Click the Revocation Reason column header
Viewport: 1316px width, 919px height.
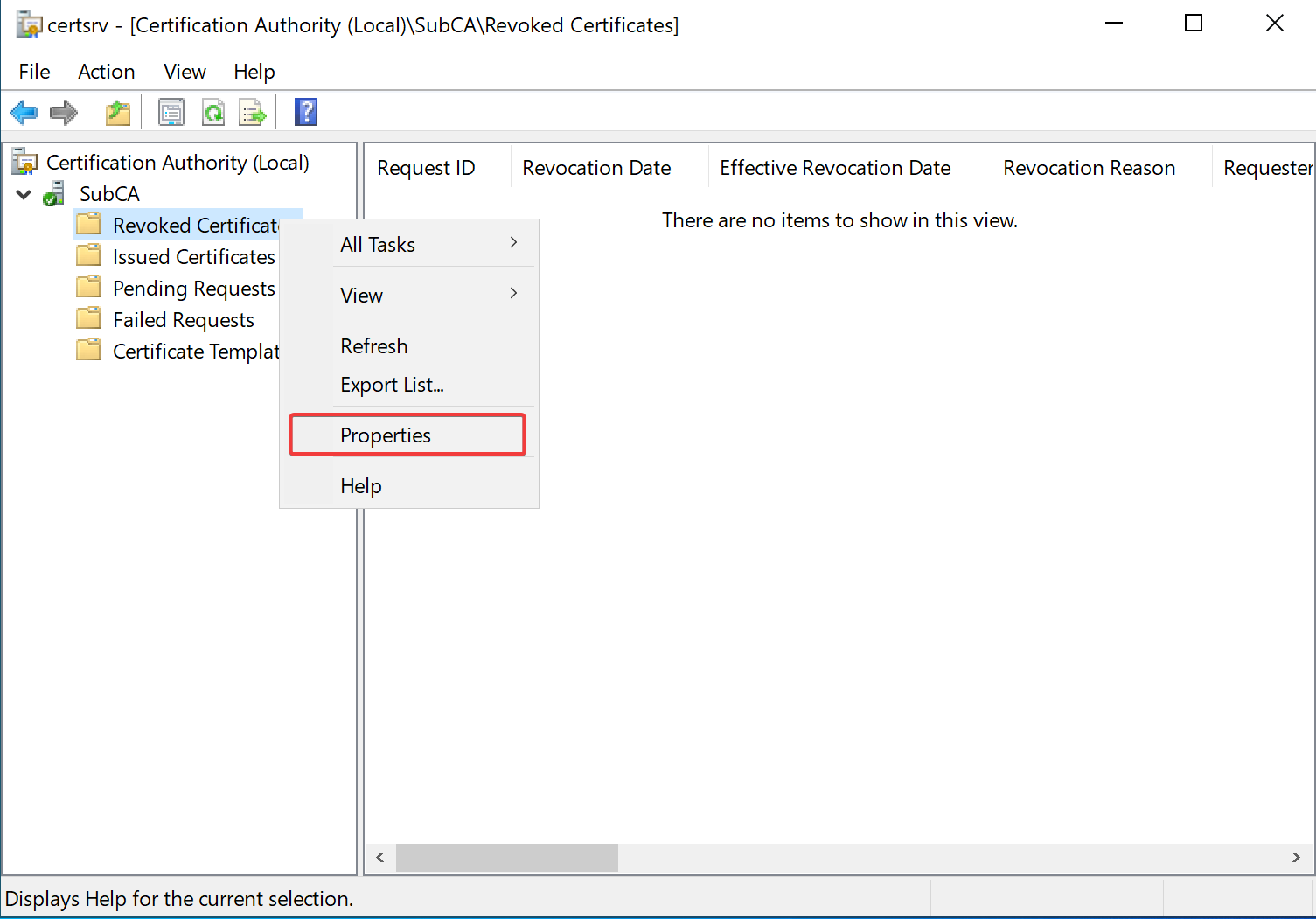(x=1089, y=168)
